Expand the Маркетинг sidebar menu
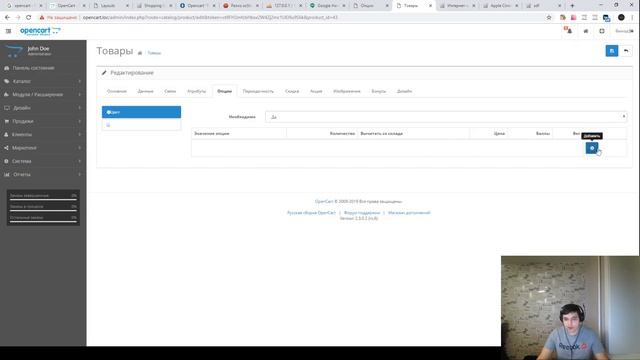 (x=43, y=148)
